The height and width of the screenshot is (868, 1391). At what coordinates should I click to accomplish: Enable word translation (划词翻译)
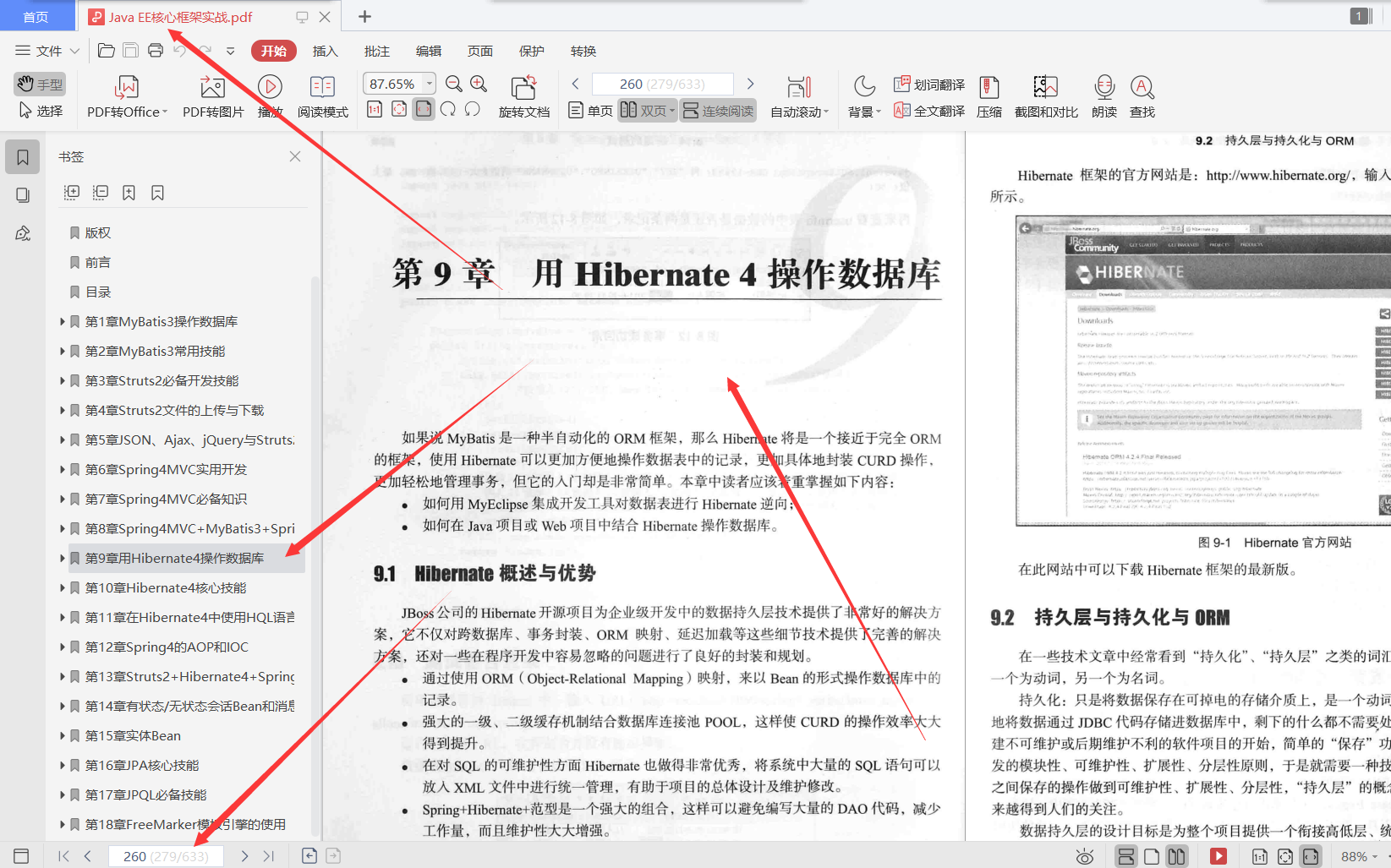coord(929,85)
